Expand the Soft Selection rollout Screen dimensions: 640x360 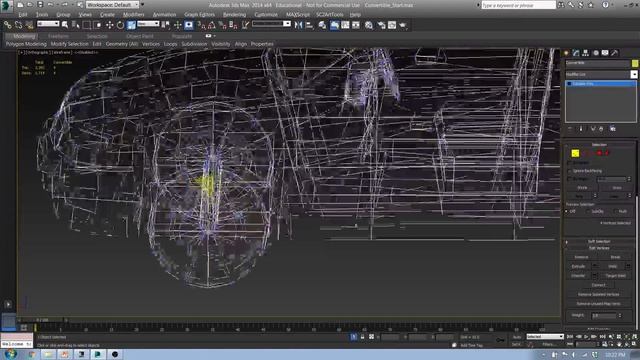click(x=599, y=242)
